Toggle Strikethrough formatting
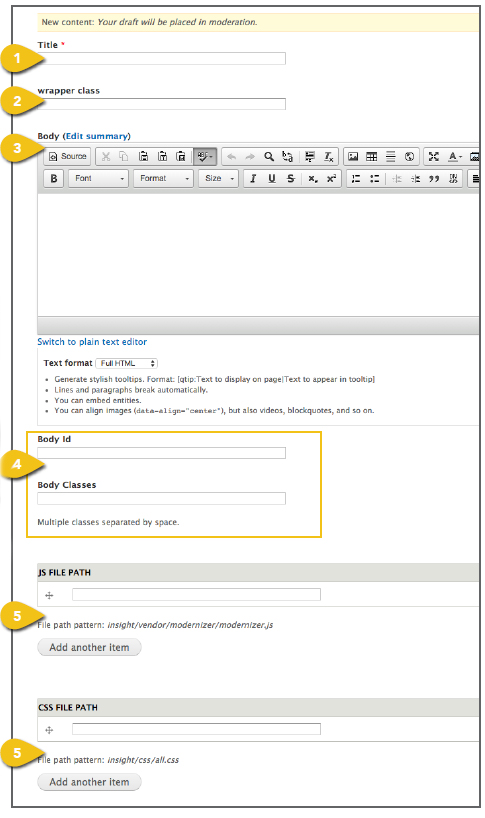 pos(290,178)
